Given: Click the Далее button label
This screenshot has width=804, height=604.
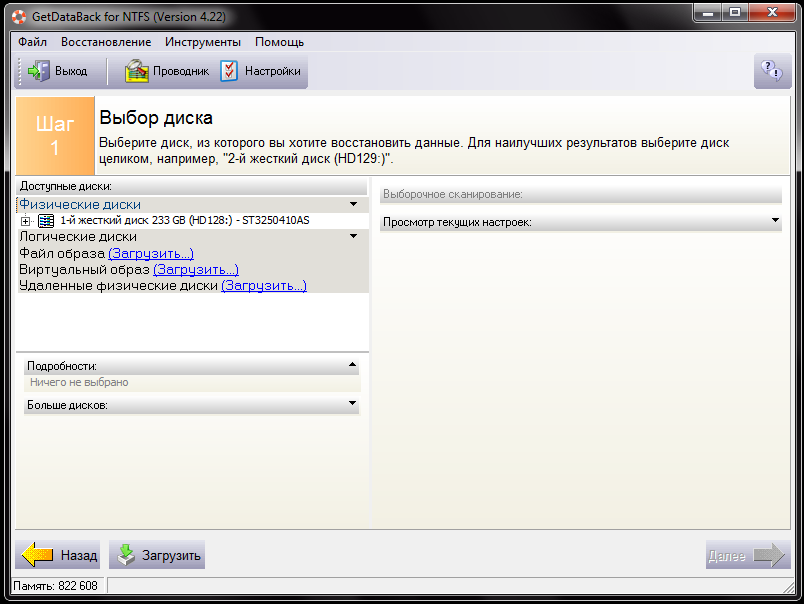Looking at the screenshot, I should click(727, 555).
